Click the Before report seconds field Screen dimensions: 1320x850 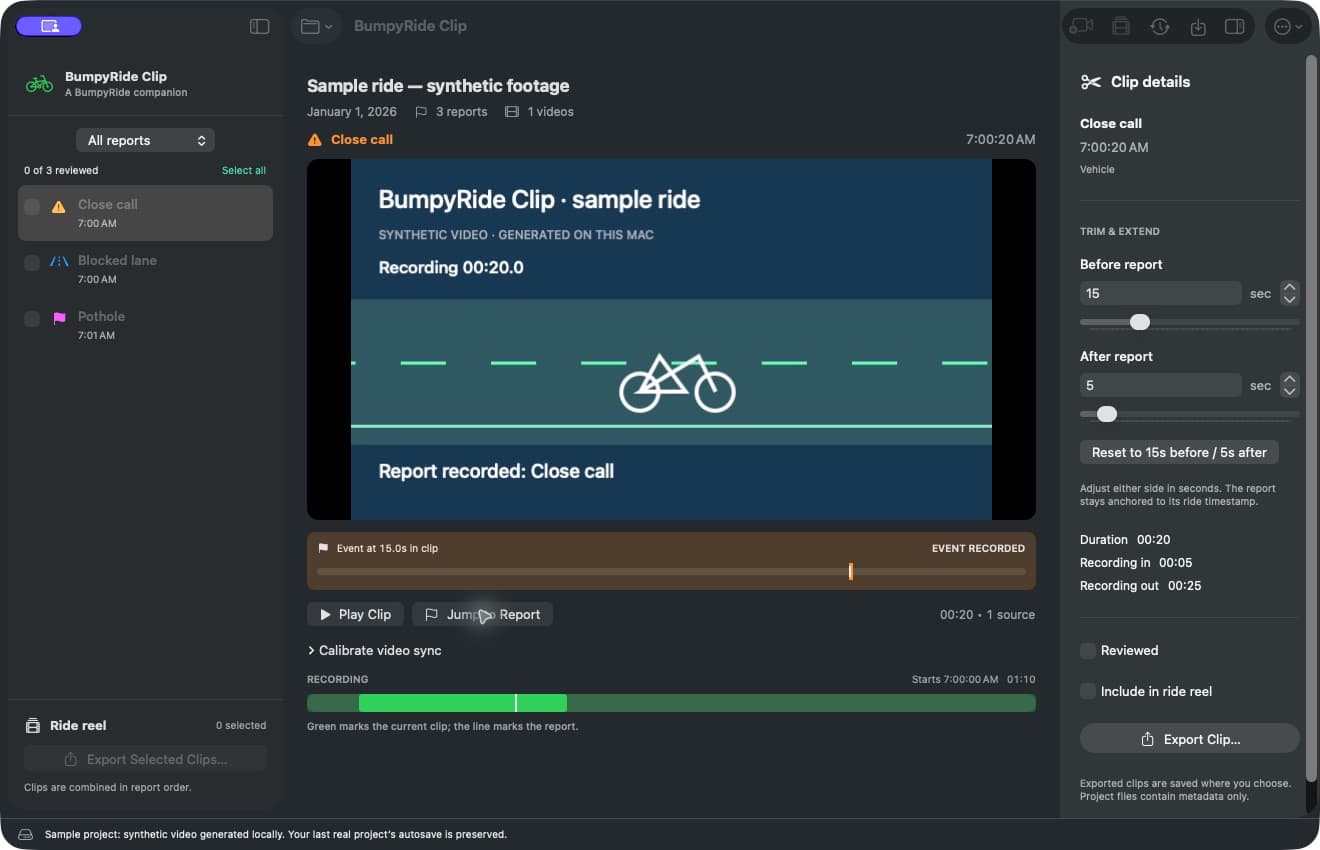coord(1161,293)
